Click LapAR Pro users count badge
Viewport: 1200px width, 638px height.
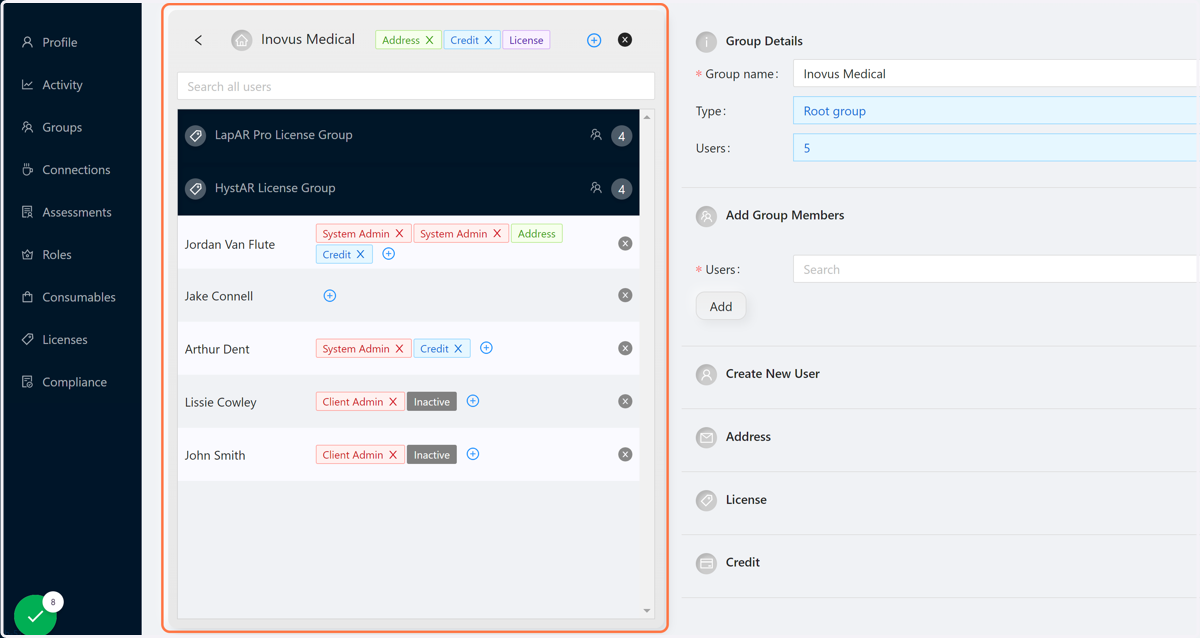click(622, 136)
